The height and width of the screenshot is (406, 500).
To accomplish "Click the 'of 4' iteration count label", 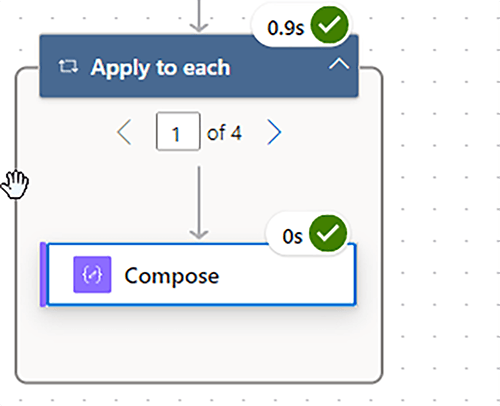I will (x=224, y=133).
